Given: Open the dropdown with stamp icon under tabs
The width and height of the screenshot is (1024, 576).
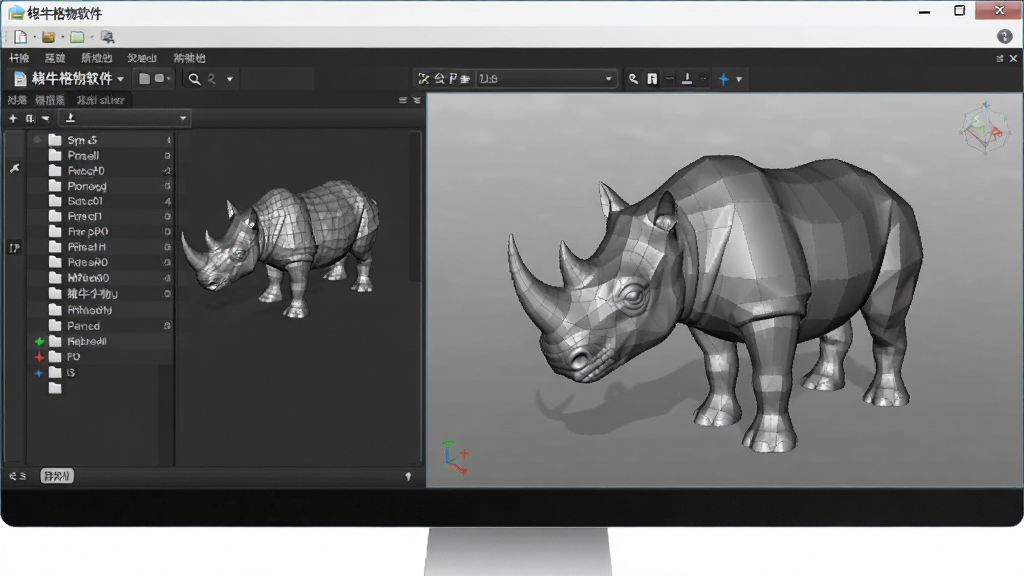Looking at the screenshot, I should tap(124, 118).
